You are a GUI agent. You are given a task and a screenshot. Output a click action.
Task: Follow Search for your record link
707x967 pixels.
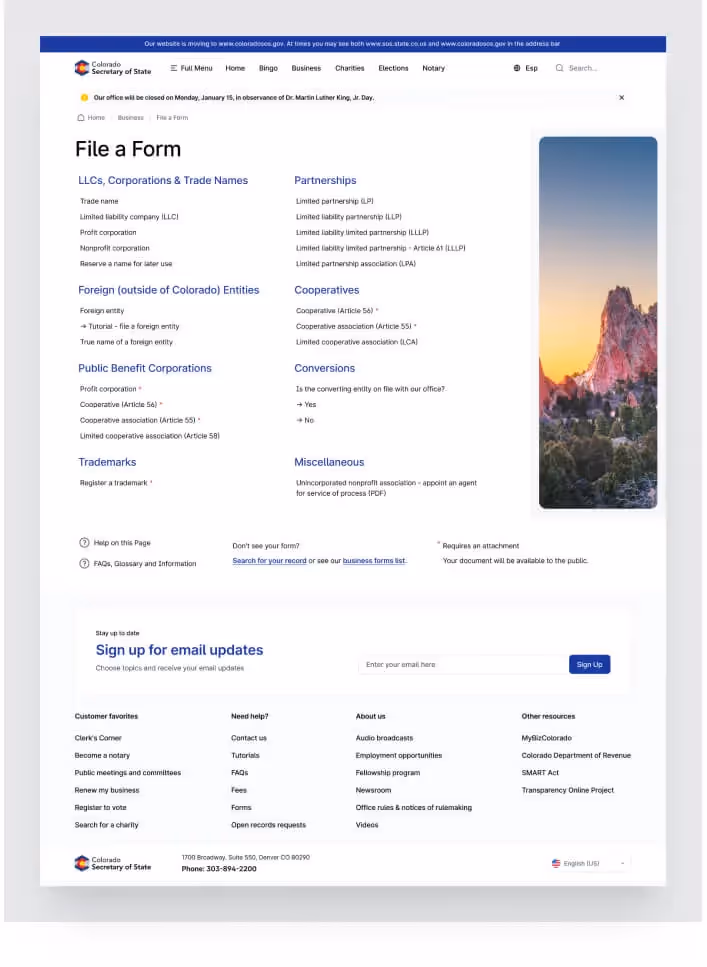click(269, 561)
